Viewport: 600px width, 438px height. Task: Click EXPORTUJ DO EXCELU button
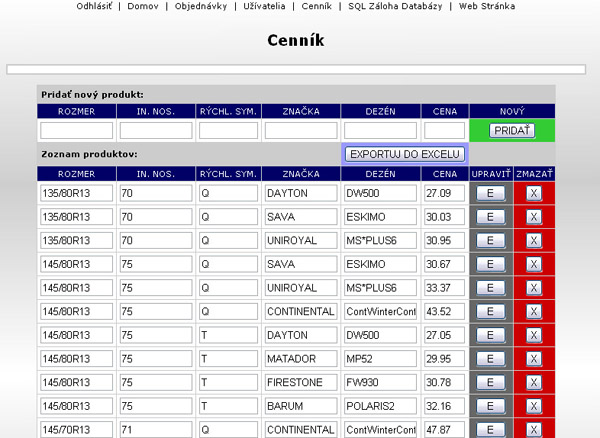(x=405, y=154)
